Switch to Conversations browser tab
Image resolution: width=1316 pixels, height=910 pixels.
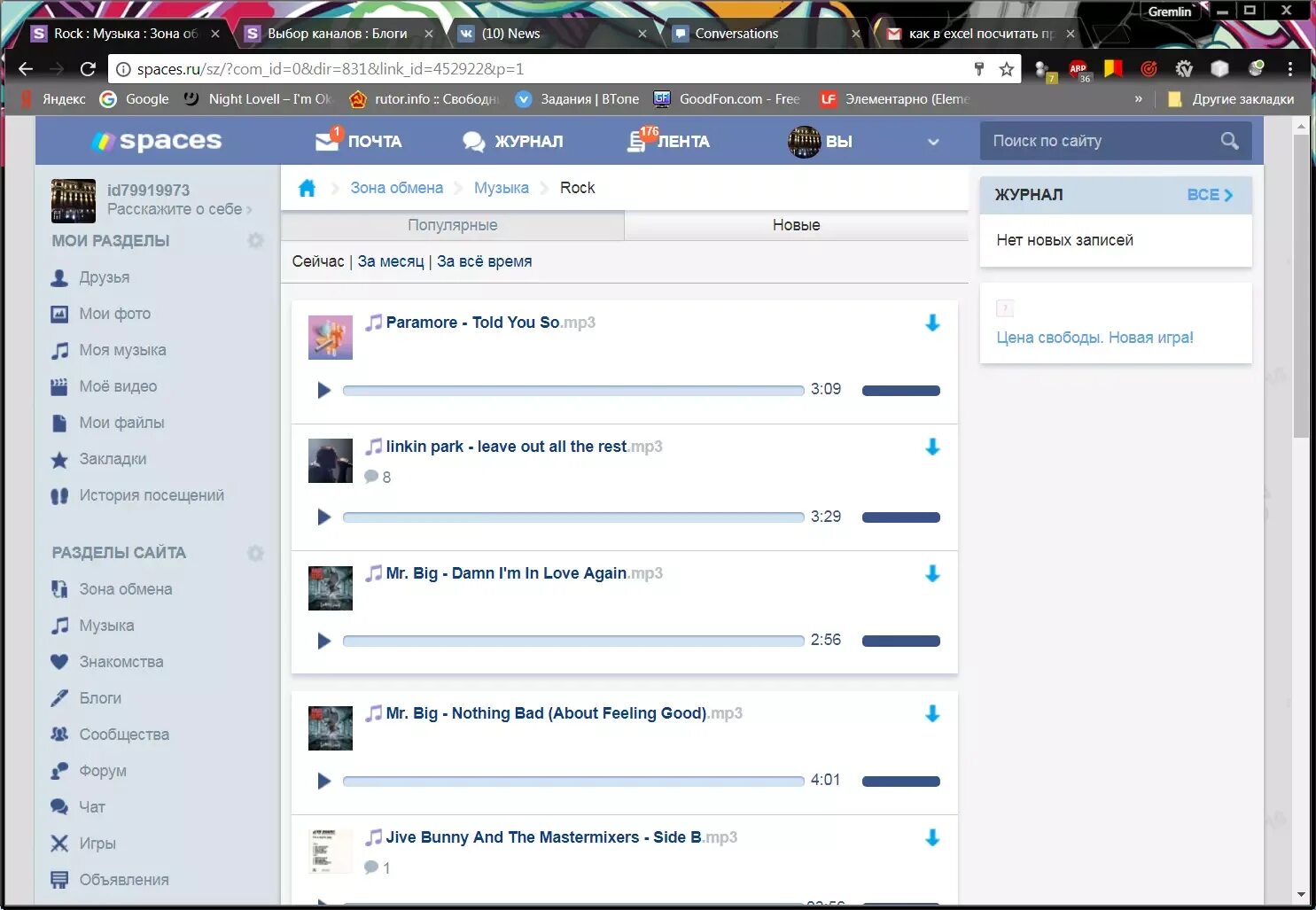(765, 34)
